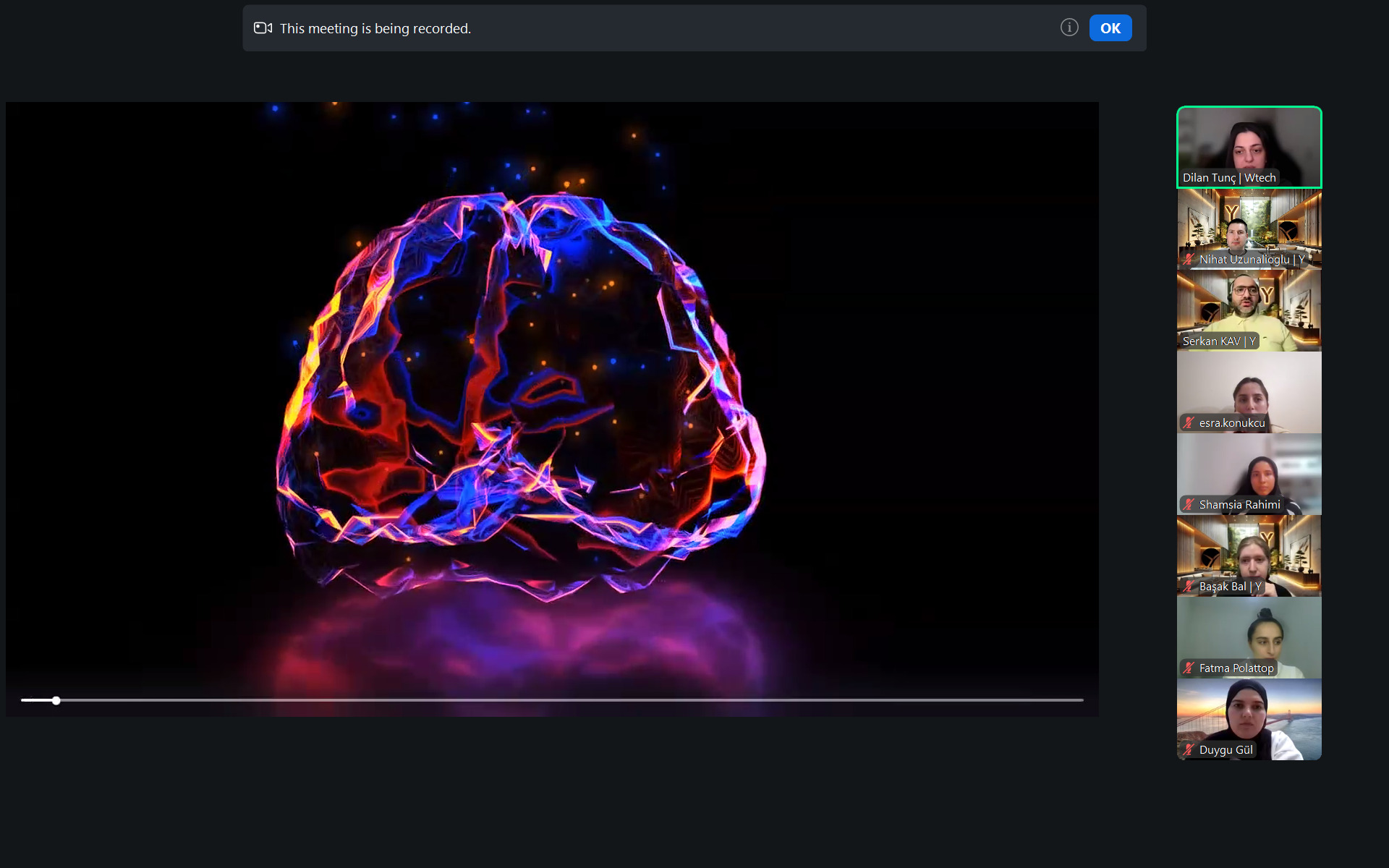Open the recording info icon

1069,27
